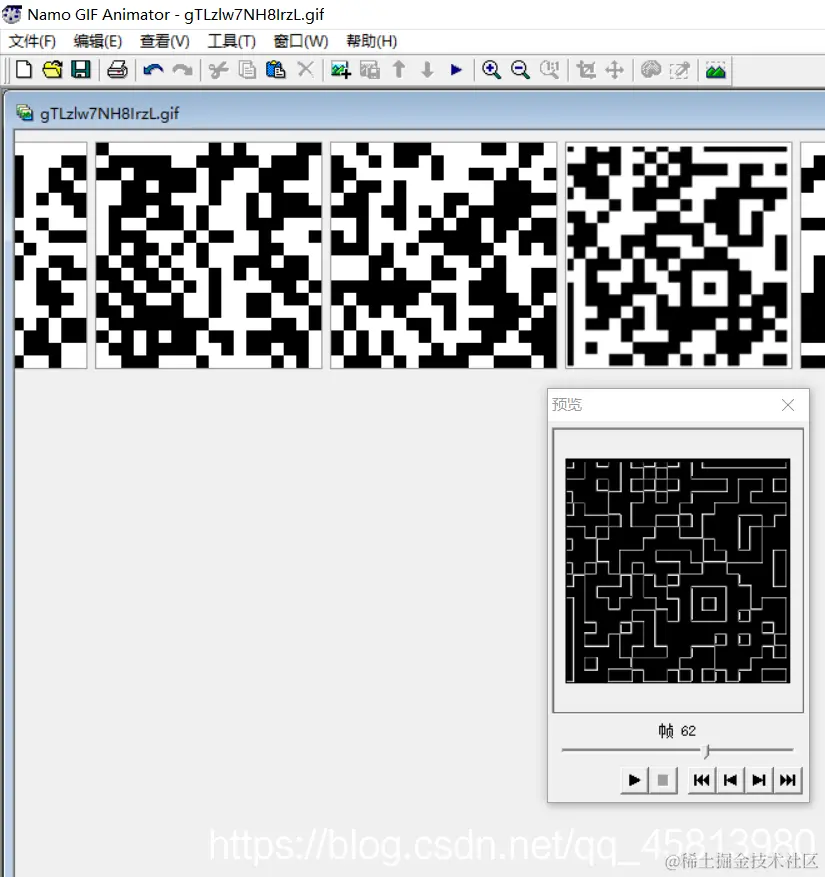This screenshot has height=877, width=825.
Task: Open the 窗口(W) menu
Action: pyautogui.click(x=300, y=41)
